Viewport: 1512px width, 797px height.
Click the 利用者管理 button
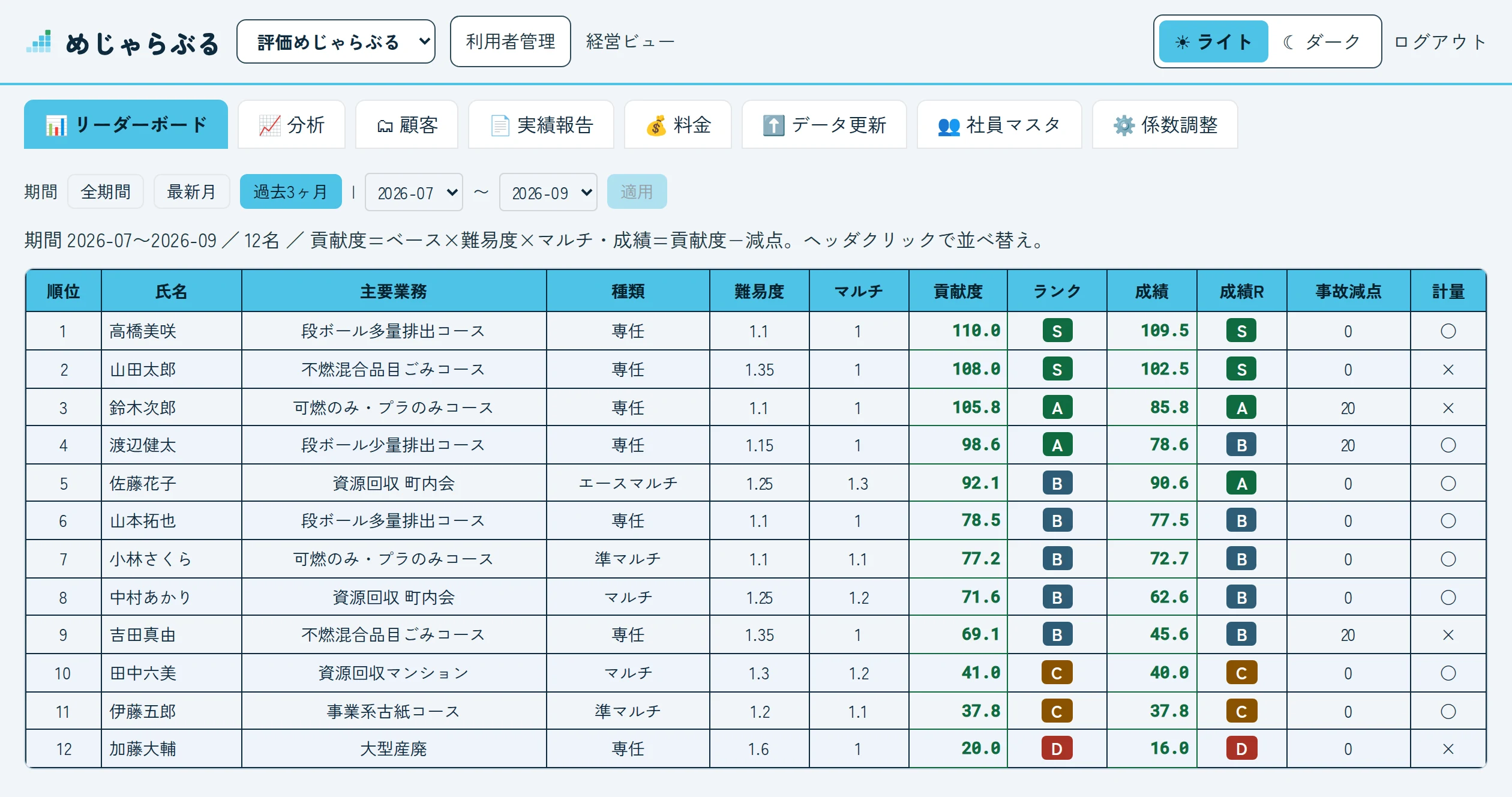pos(511,41)
